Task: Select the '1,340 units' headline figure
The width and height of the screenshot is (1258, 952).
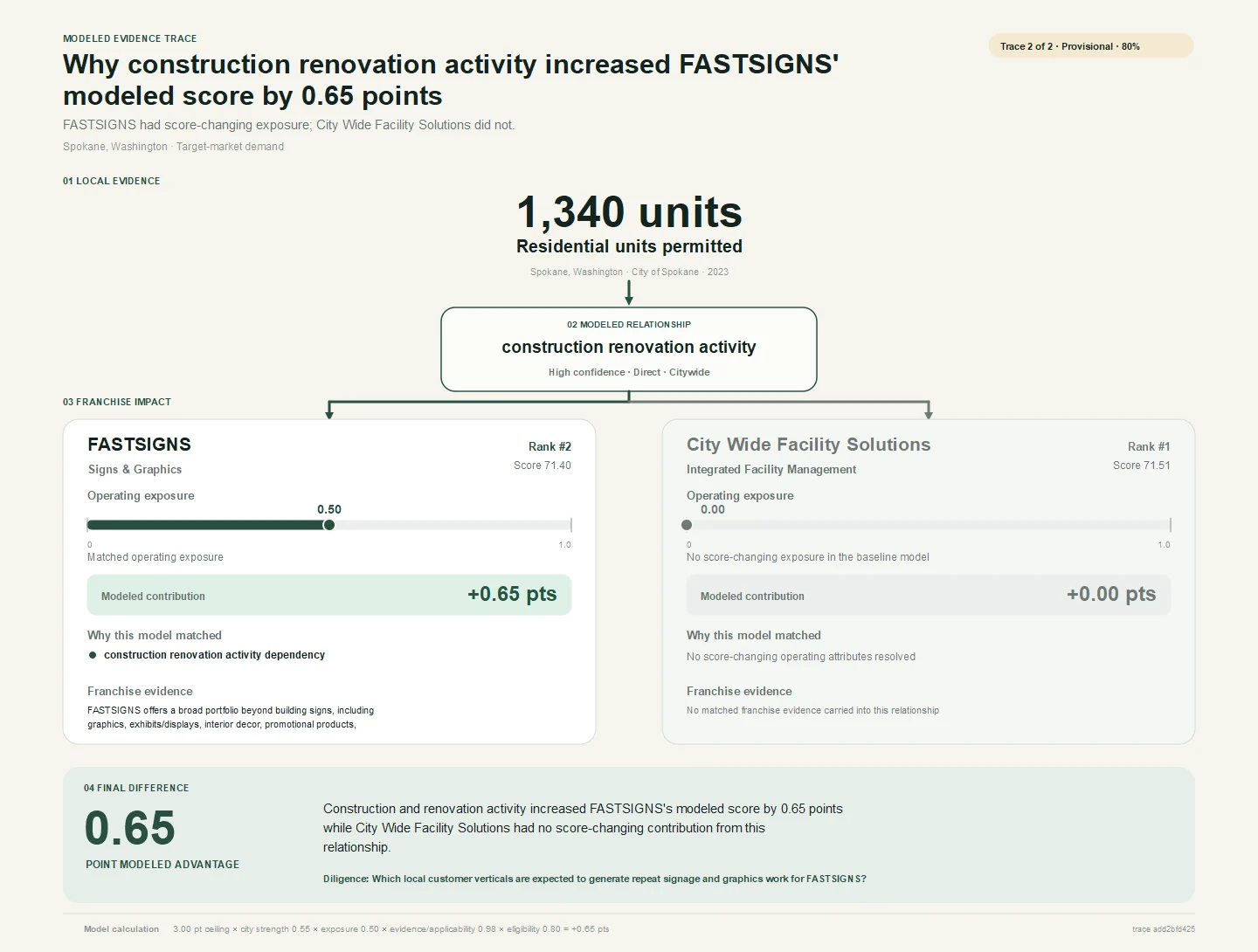Action: click(629, 212)
